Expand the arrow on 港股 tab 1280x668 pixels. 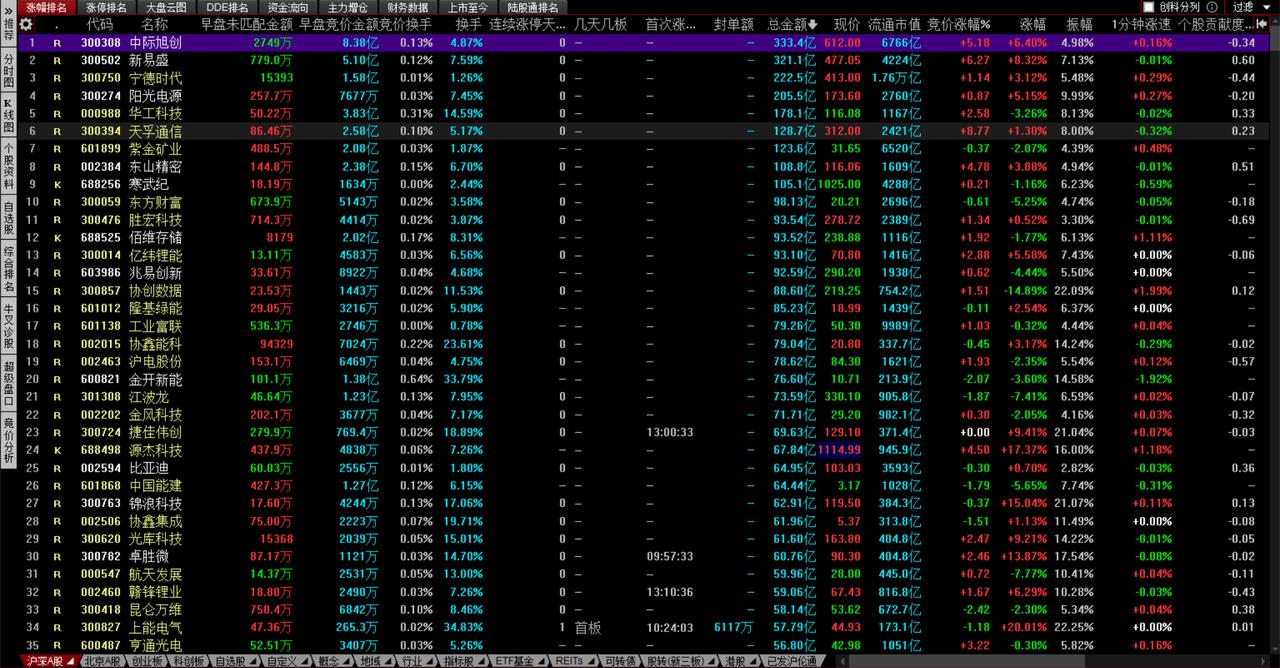coord(751,661)
